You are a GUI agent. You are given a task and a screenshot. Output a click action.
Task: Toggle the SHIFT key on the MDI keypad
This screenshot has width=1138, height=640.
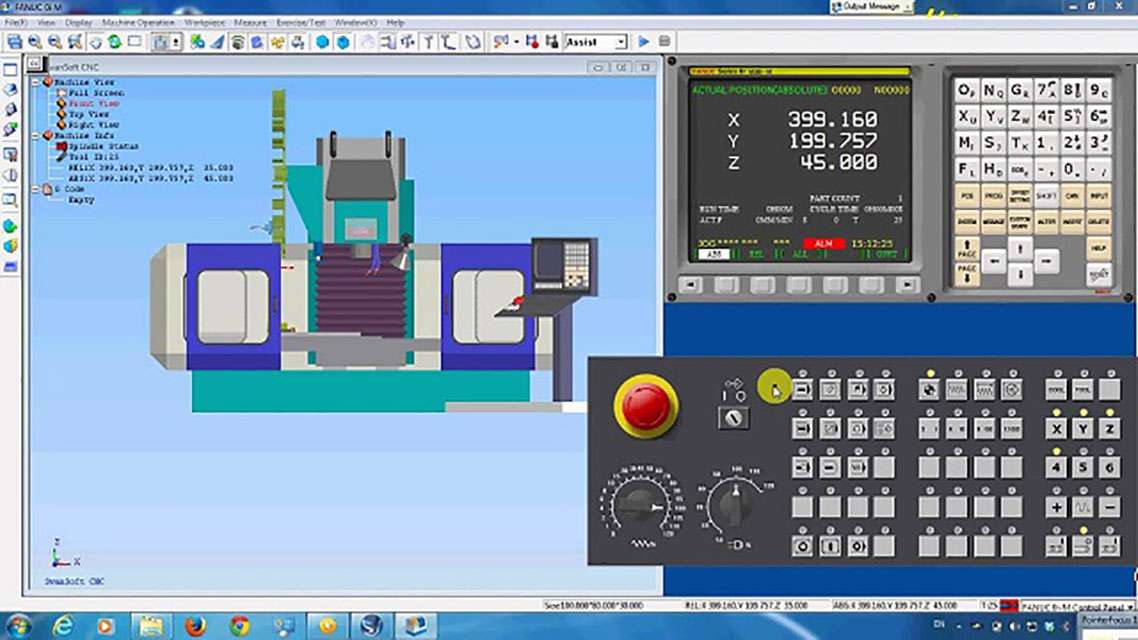(1046, 196)
